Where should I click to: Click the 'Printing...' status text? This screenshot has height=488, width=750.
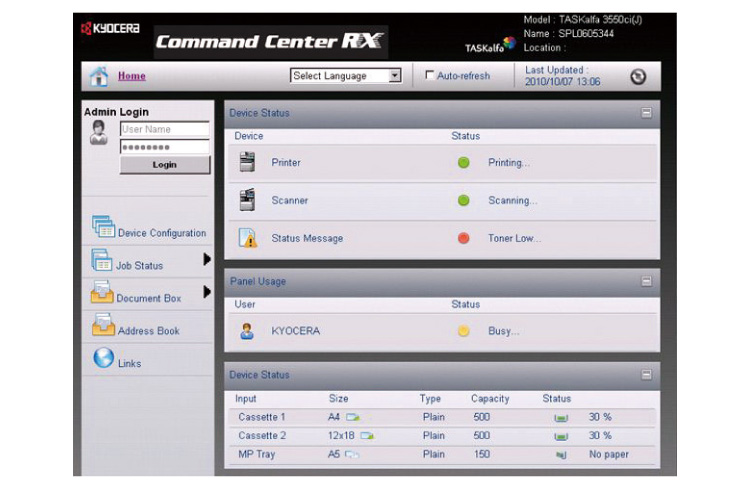508,163
